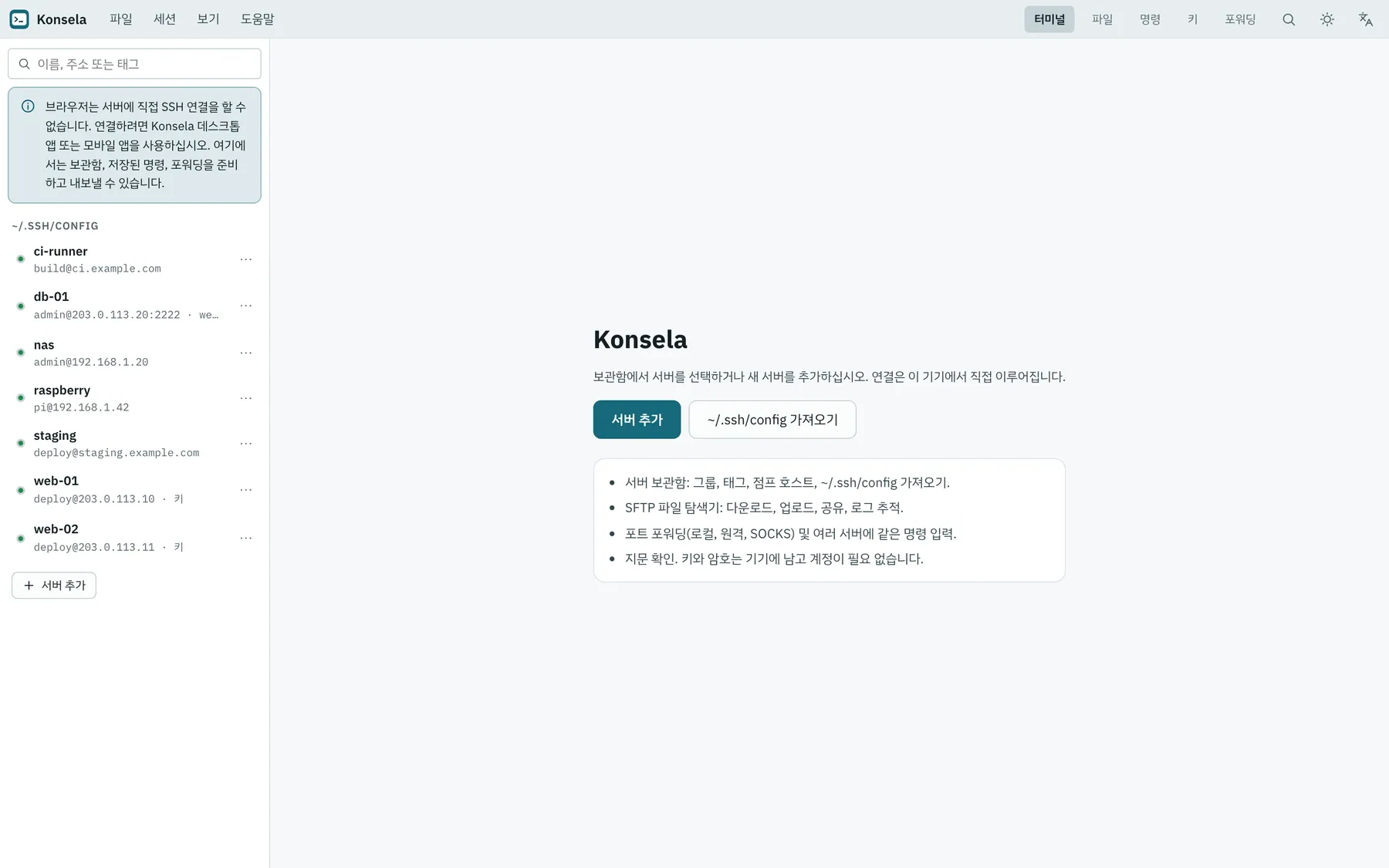Screen dimensions: 1389x868
Task: Open the more options menu for nas
Action: click(x=246, y=353)
